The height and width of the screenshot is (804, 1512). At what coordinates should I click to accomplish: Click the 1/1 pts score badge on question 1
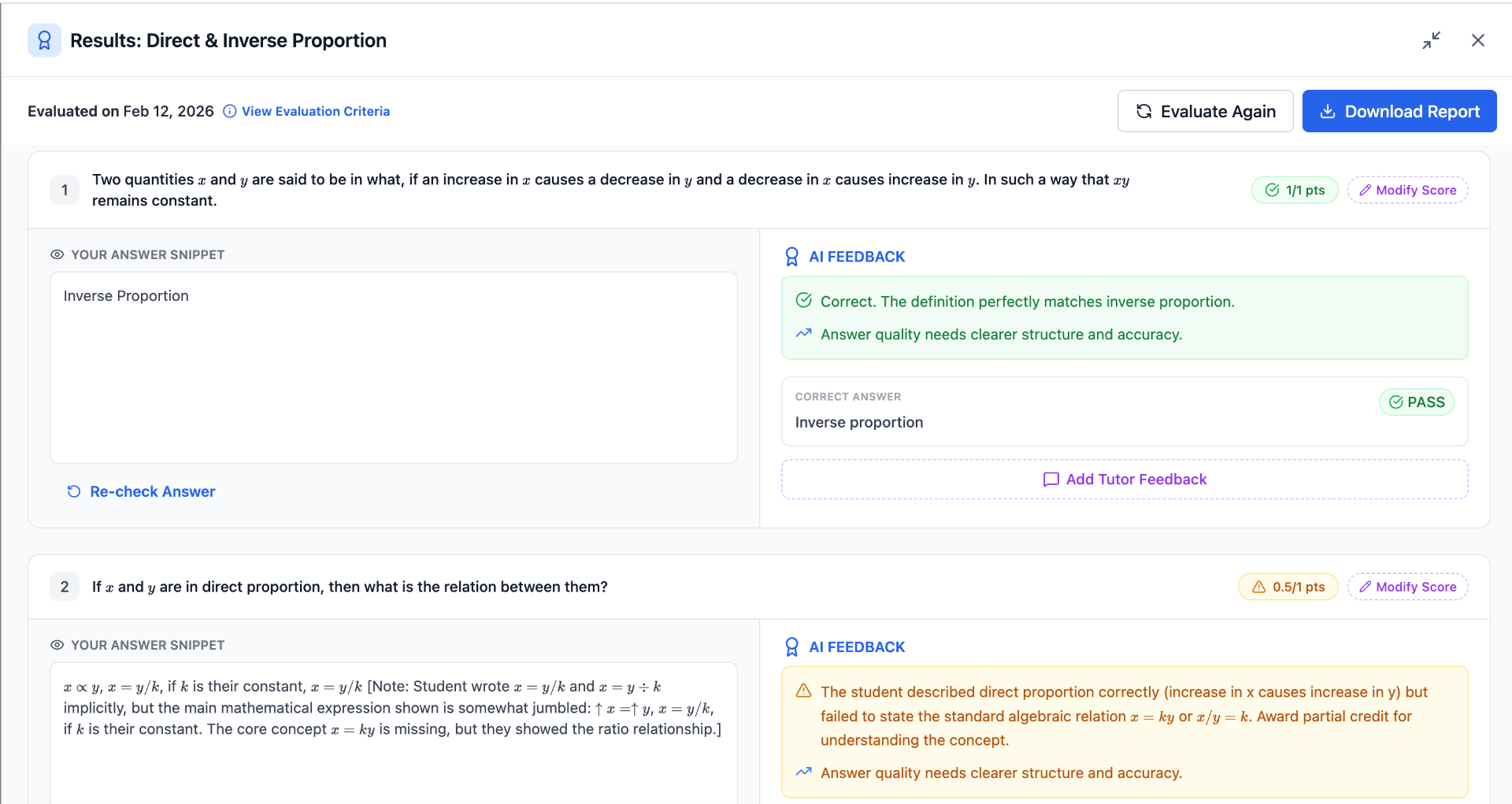(x=1294, y=190)
